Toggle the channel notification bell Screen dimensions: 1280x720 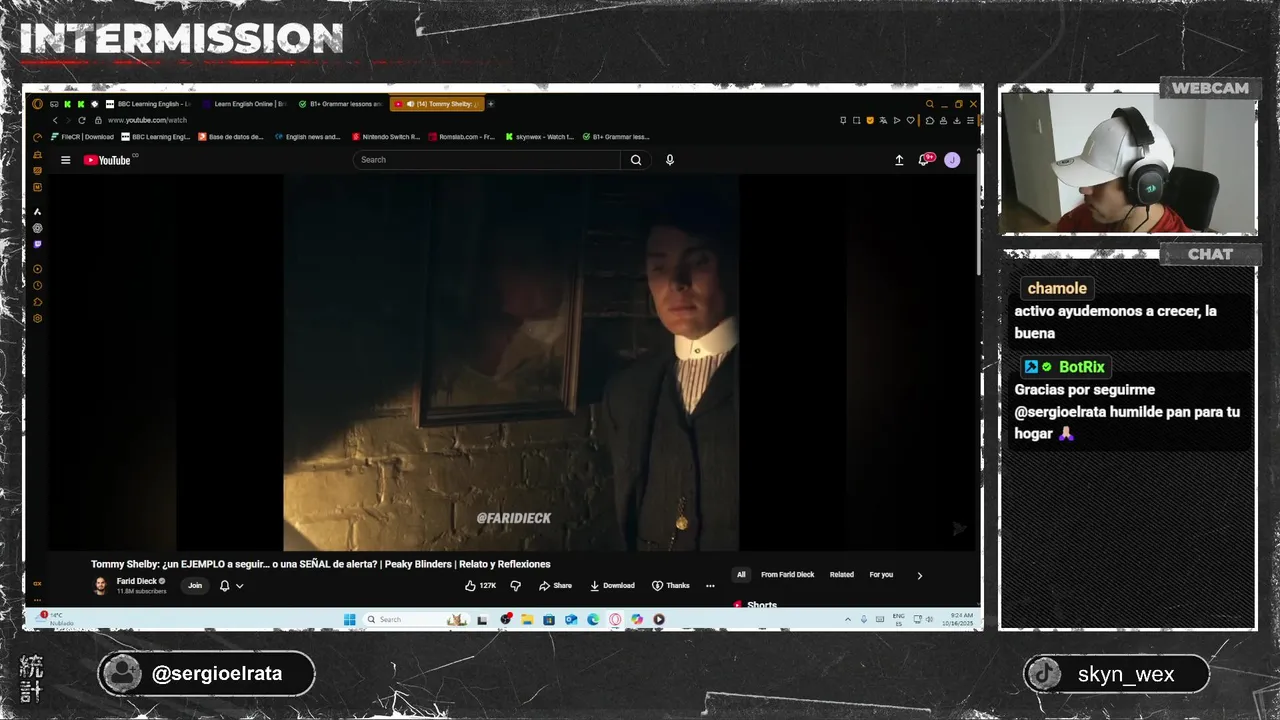coord(224,586)
